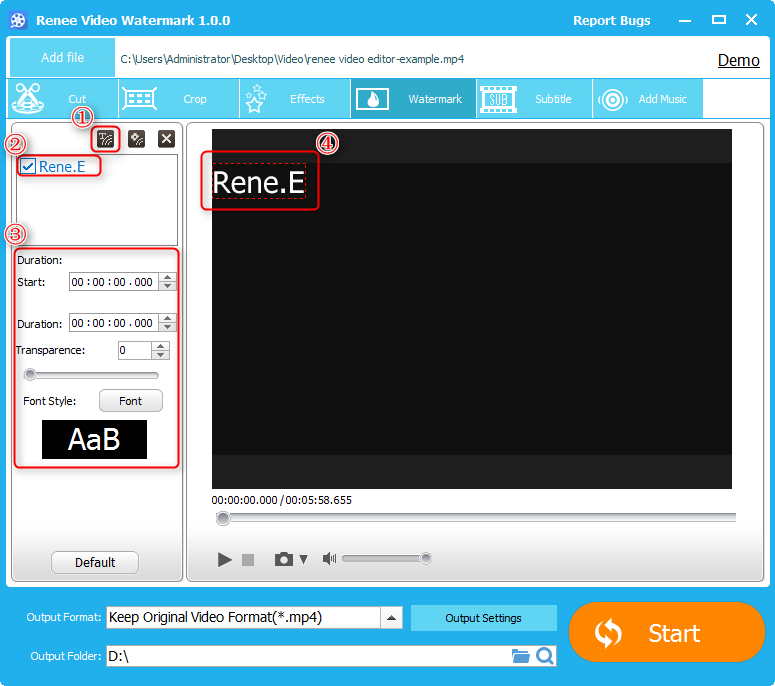Click the Effects stars icon
Image resolution: width=775 pixels, height=686 pixels.
pyautogui.click(x=256, y=98)
